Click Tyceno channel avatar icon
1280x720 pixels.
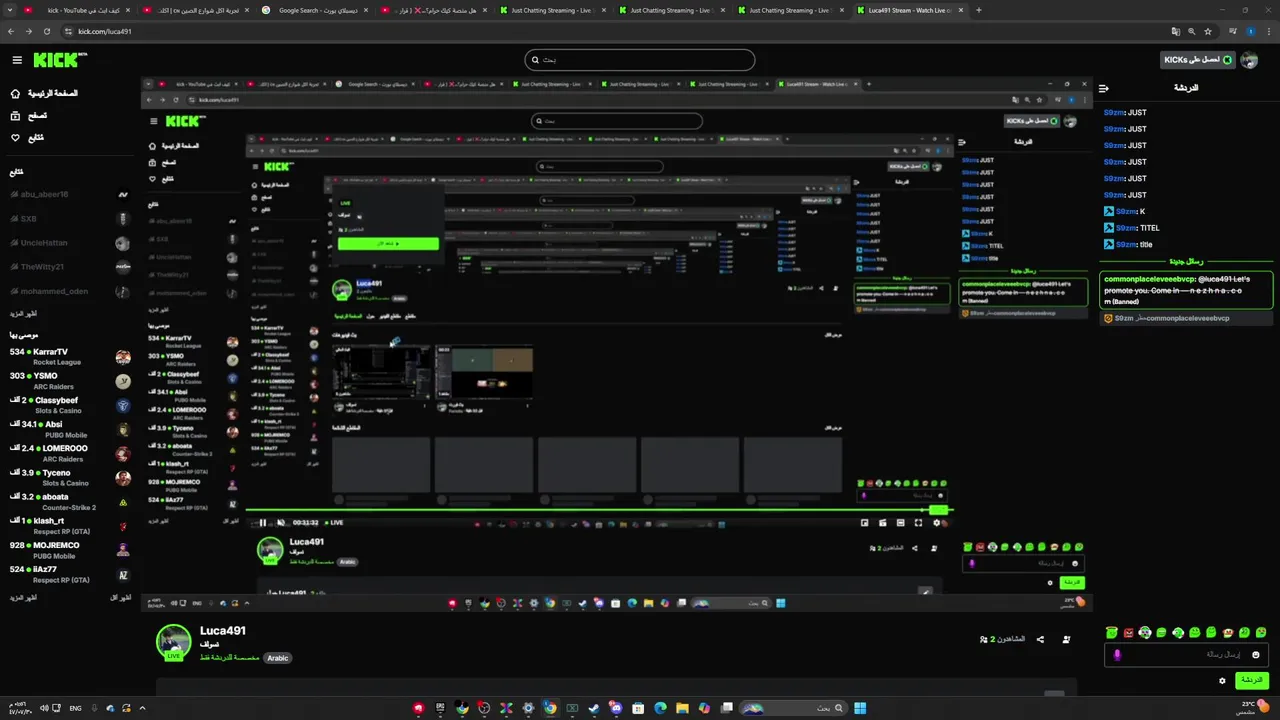point(123,478)
